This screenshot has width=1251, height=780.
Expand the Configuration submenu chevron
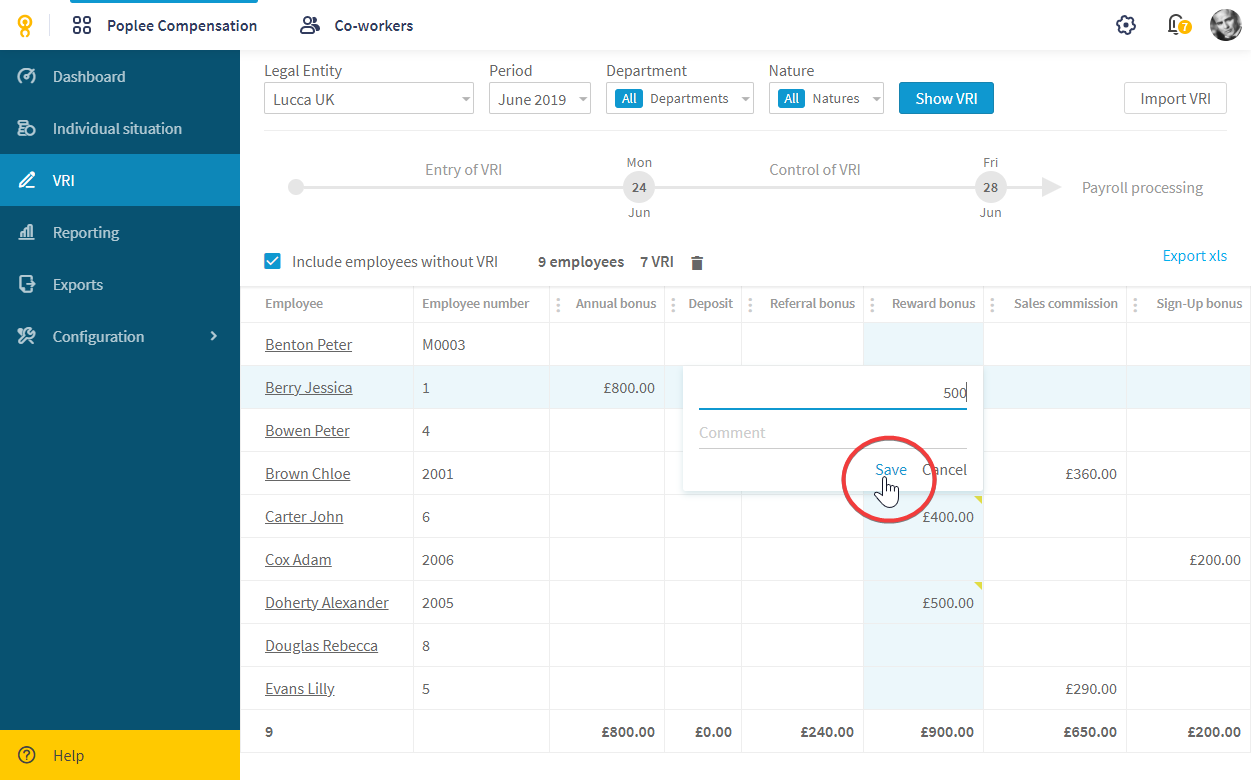[213, 336]
